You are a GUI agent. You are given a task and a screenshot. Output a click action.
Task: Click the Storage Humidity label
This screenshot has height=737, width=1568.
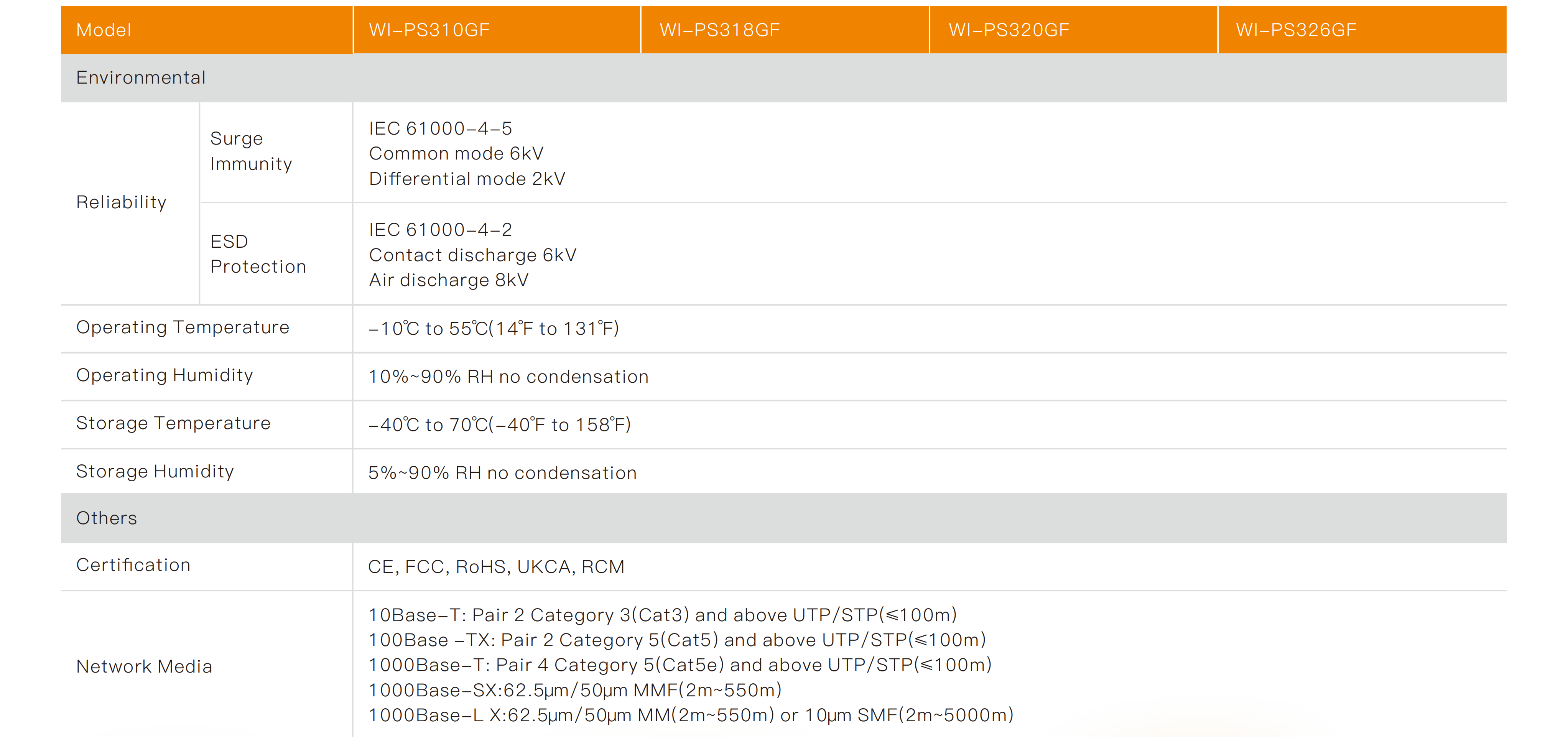155,471
